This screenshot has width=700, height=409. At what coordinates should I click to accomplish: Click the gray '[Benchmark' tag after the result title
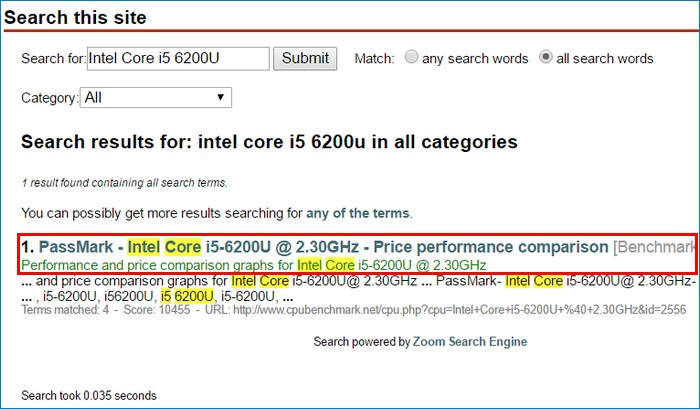point(654,247)
